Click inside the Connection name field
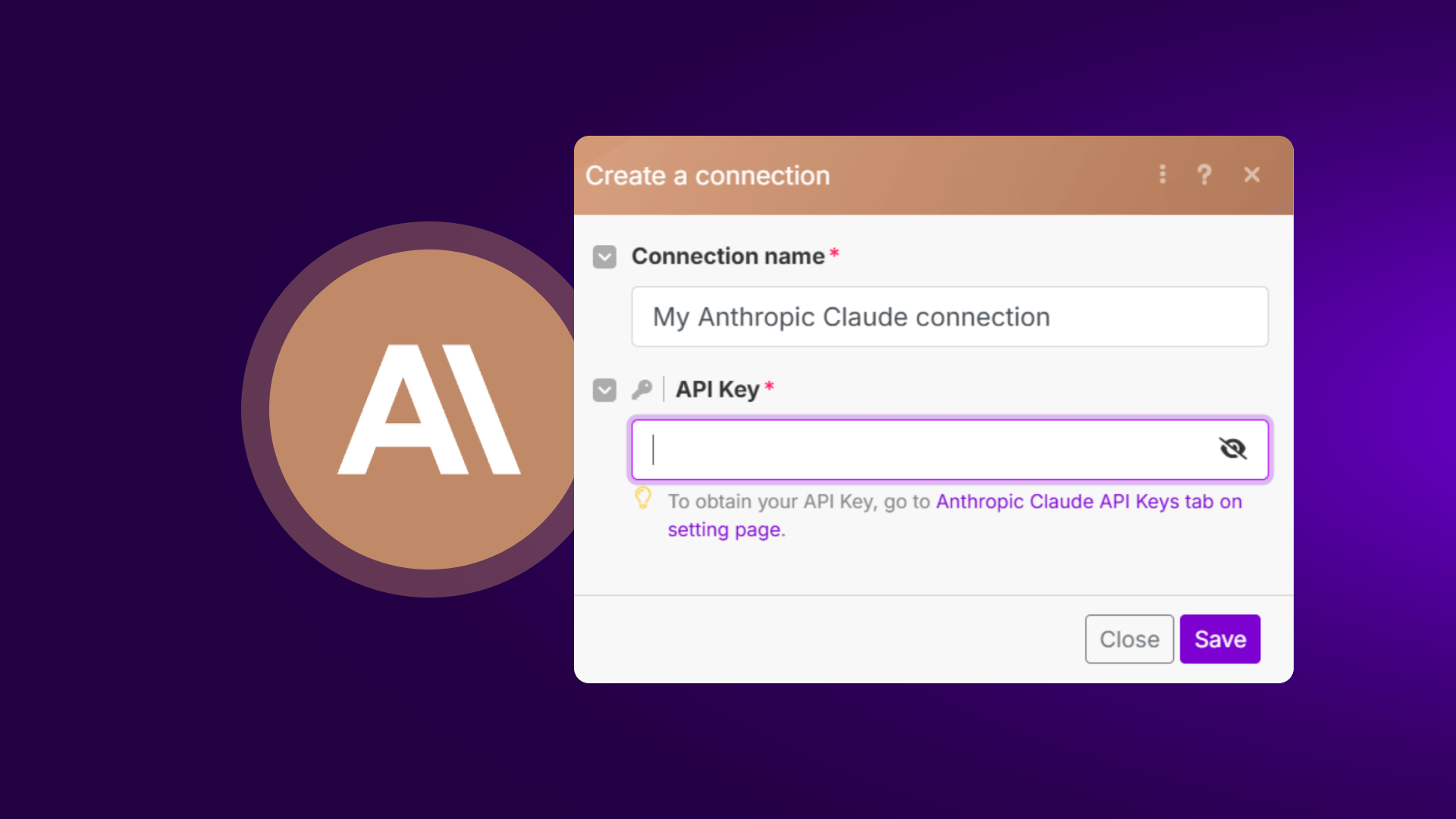 (x=949, y=317)
